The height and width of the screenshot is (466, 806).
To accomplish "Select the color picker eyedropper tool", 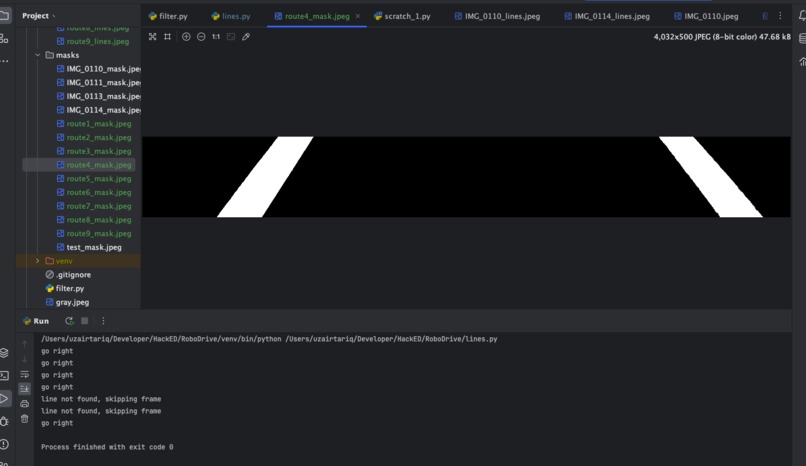I will point(246,36).
